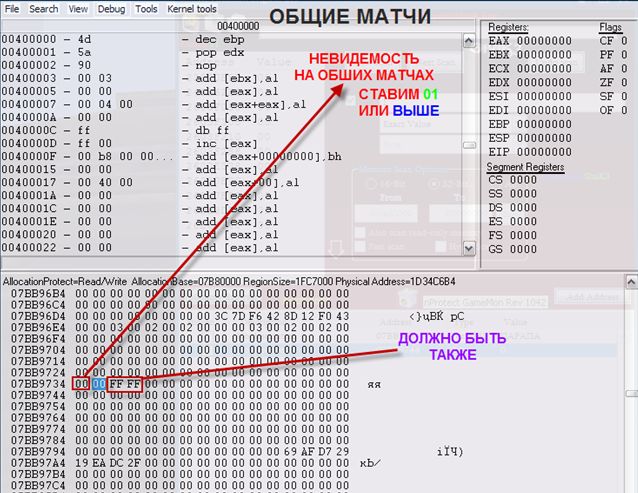Click the disassembler scroll up arrow
This screenshot has height=493, width=638.
469,40
